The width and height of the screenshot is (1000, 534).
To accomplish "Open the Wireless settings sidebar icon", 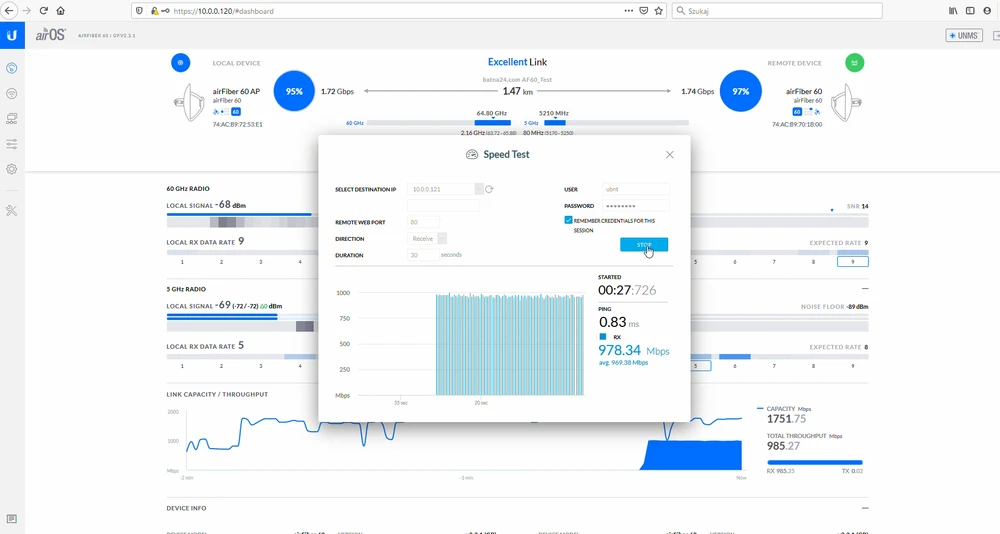I will [x=11, y=94].
